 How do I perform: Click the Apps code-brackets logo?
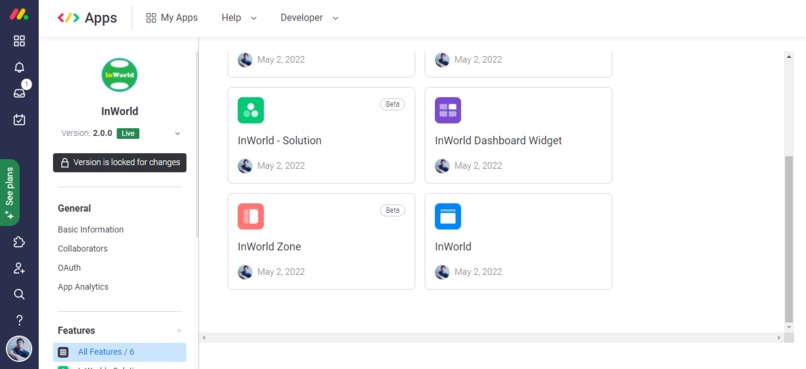coord(68,18)
